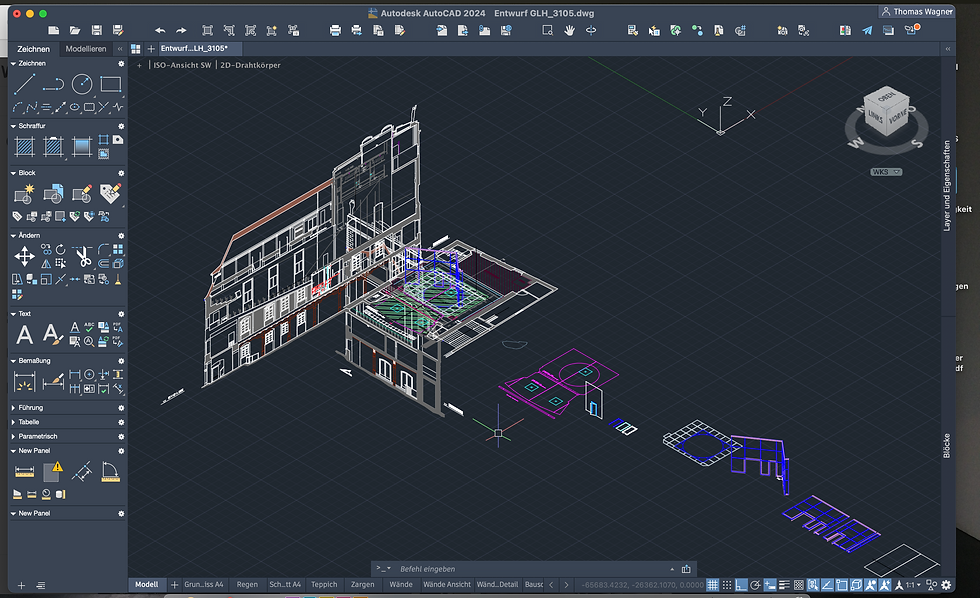Expand the Tabelle panel section
Viewport: 980px width, 598px height.
[x=13, y=422]
